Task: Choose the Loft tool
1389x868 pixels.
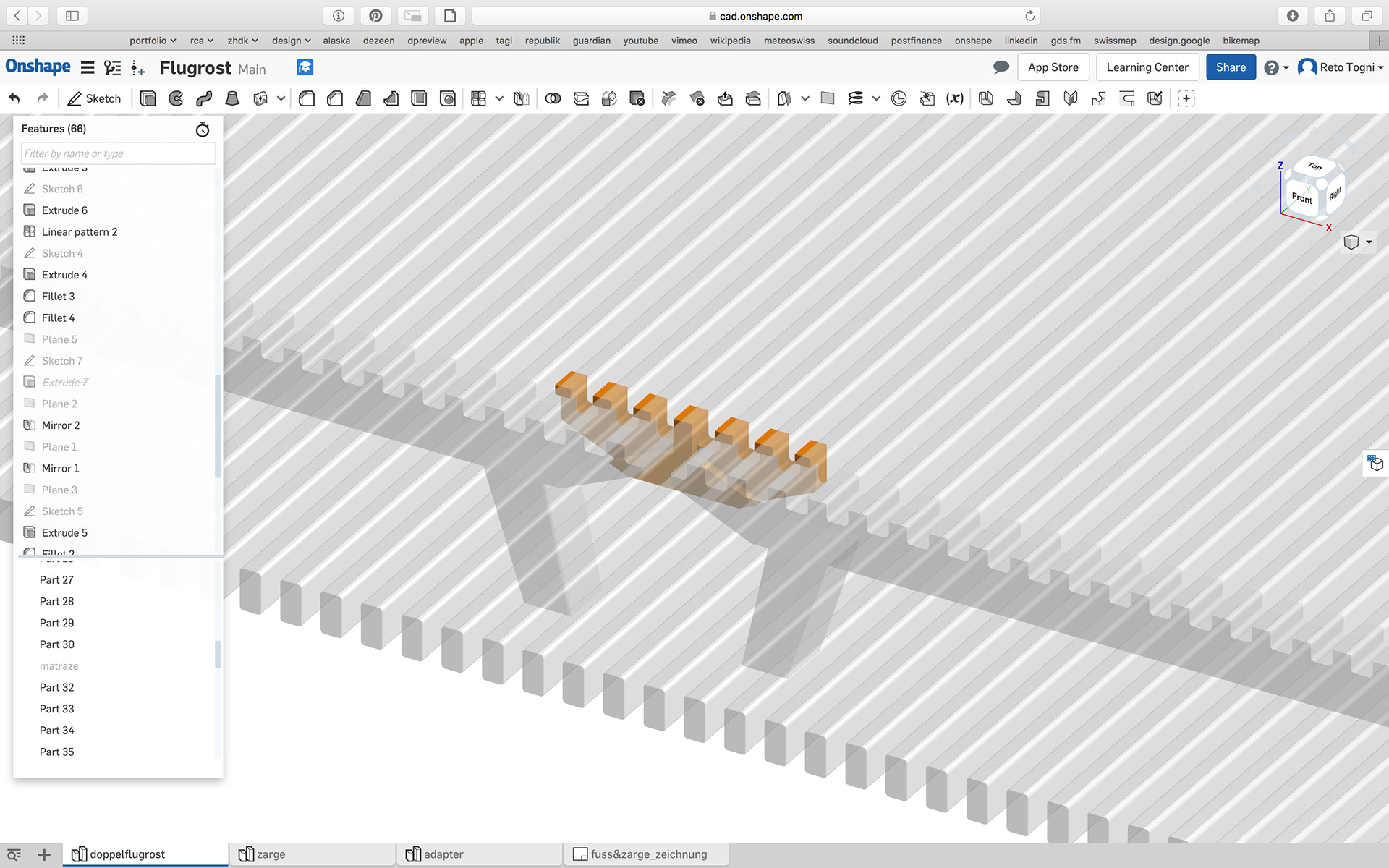Action: coord(232,98)
